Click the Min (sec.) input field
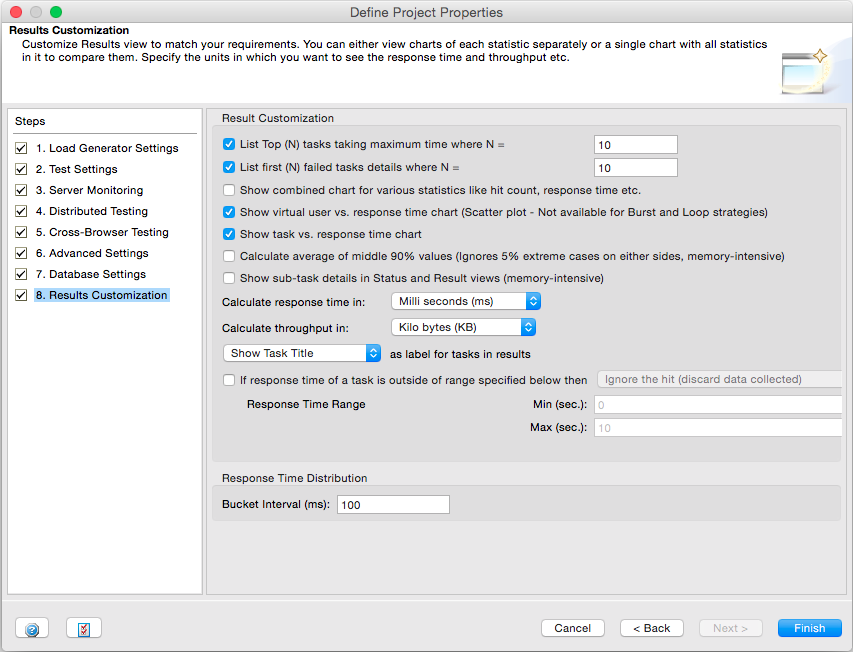Viewport: 853px width, 652px height. pyautogui.click(x=718, y=405)
